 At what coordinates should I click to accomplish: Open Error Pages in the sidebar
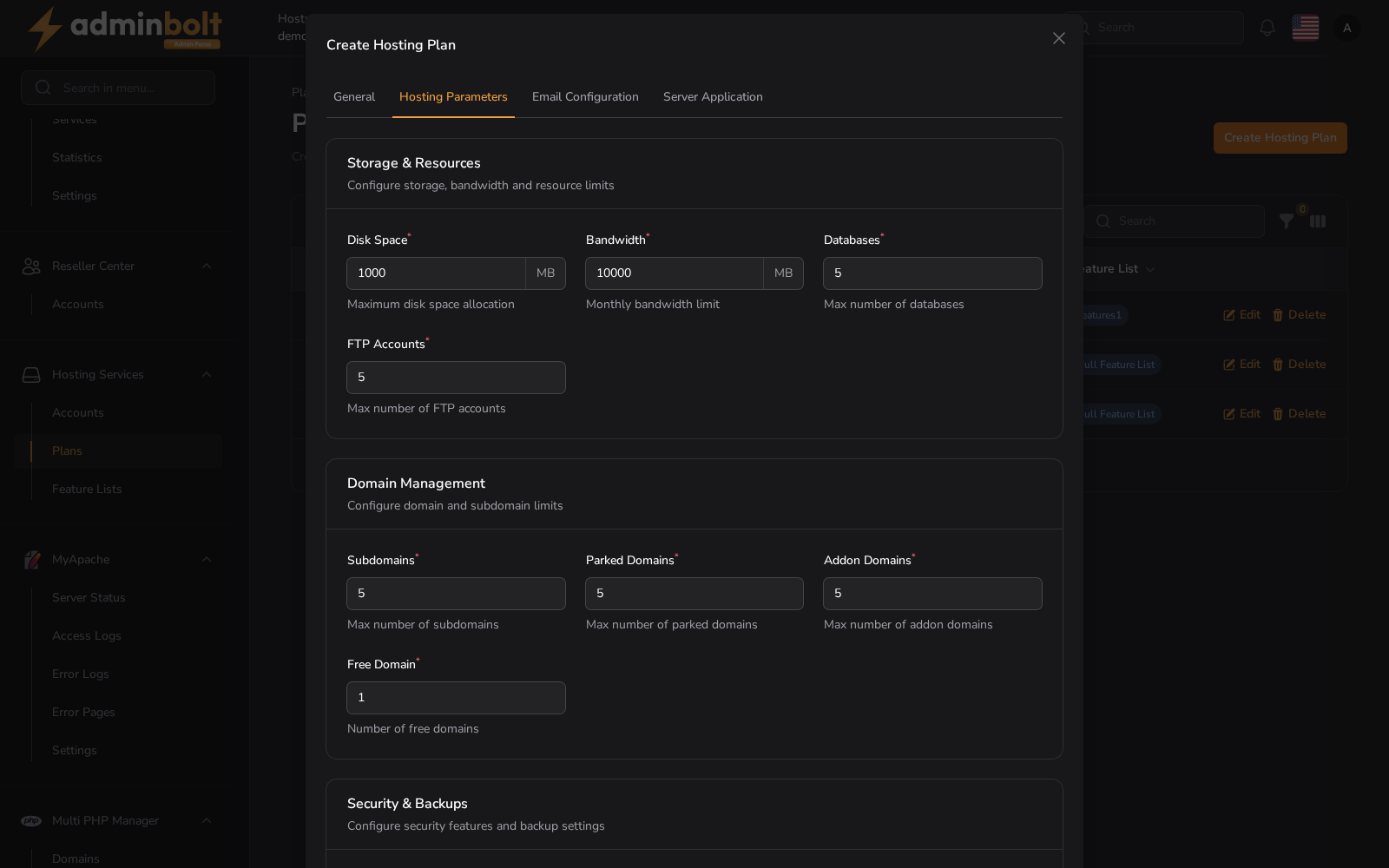click(83, 713)
